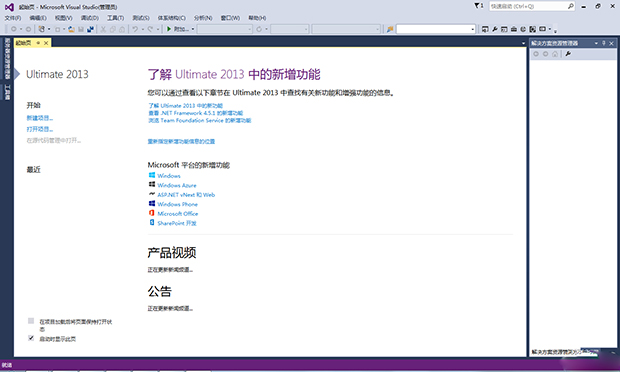
Task: Toggle keep page open after project loads
Action: click(x=31, y=321)
